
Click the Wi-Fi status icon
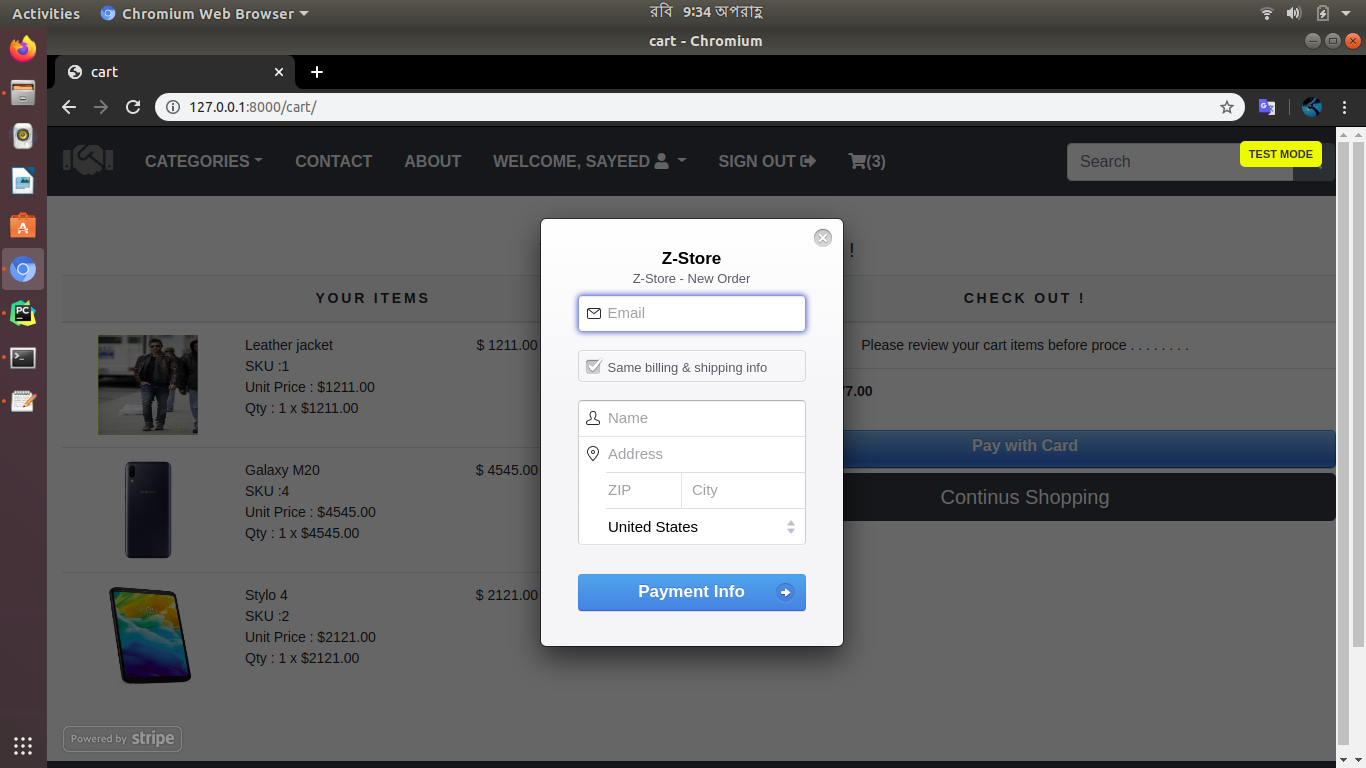[x=1267, y=13]
